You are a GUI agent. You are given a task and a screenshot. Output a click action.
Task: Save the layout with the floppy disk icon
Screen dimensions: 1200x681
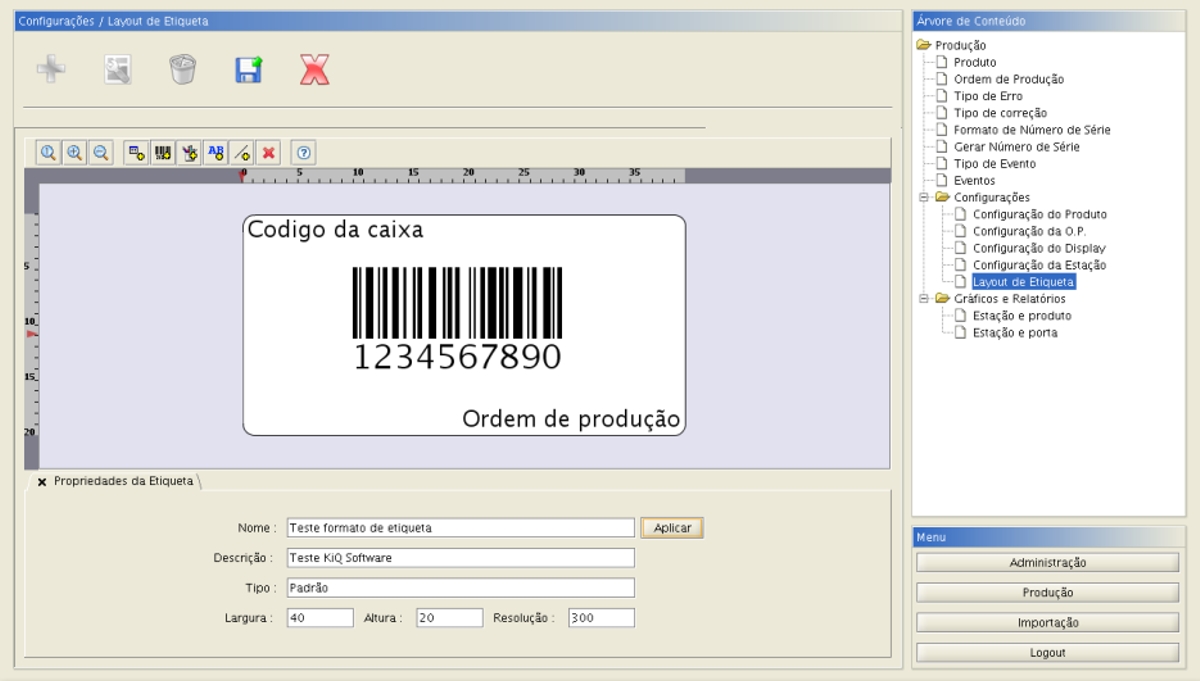coord(249,69)
